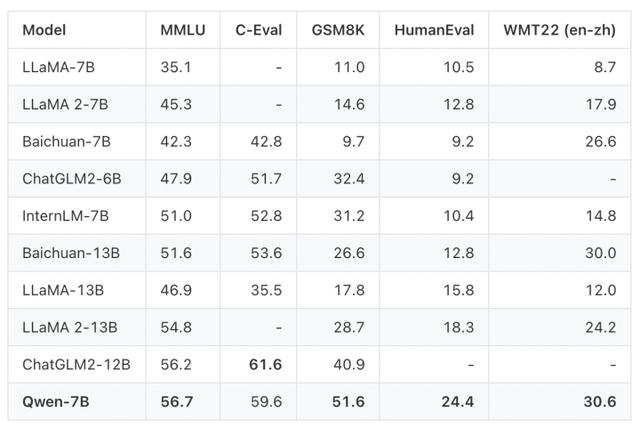
Task: Click the ChatGLM2-6B model name
Action: pos(71,178)
